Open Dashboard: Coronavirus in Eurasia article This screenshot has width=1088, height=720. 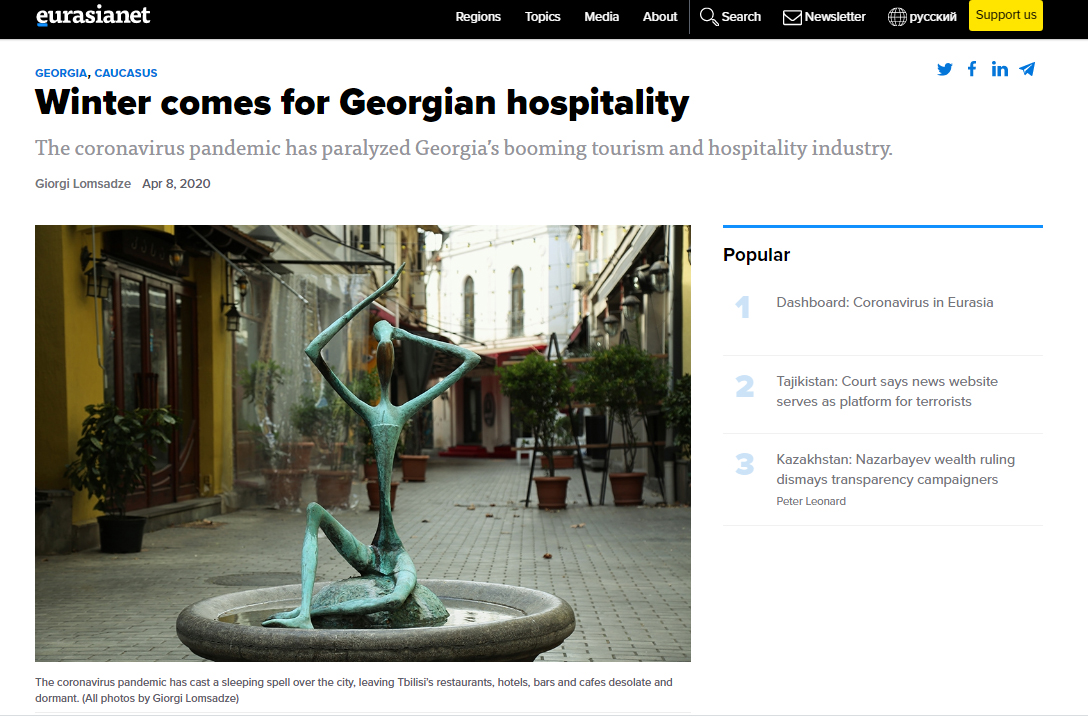[x=885, y=302]
